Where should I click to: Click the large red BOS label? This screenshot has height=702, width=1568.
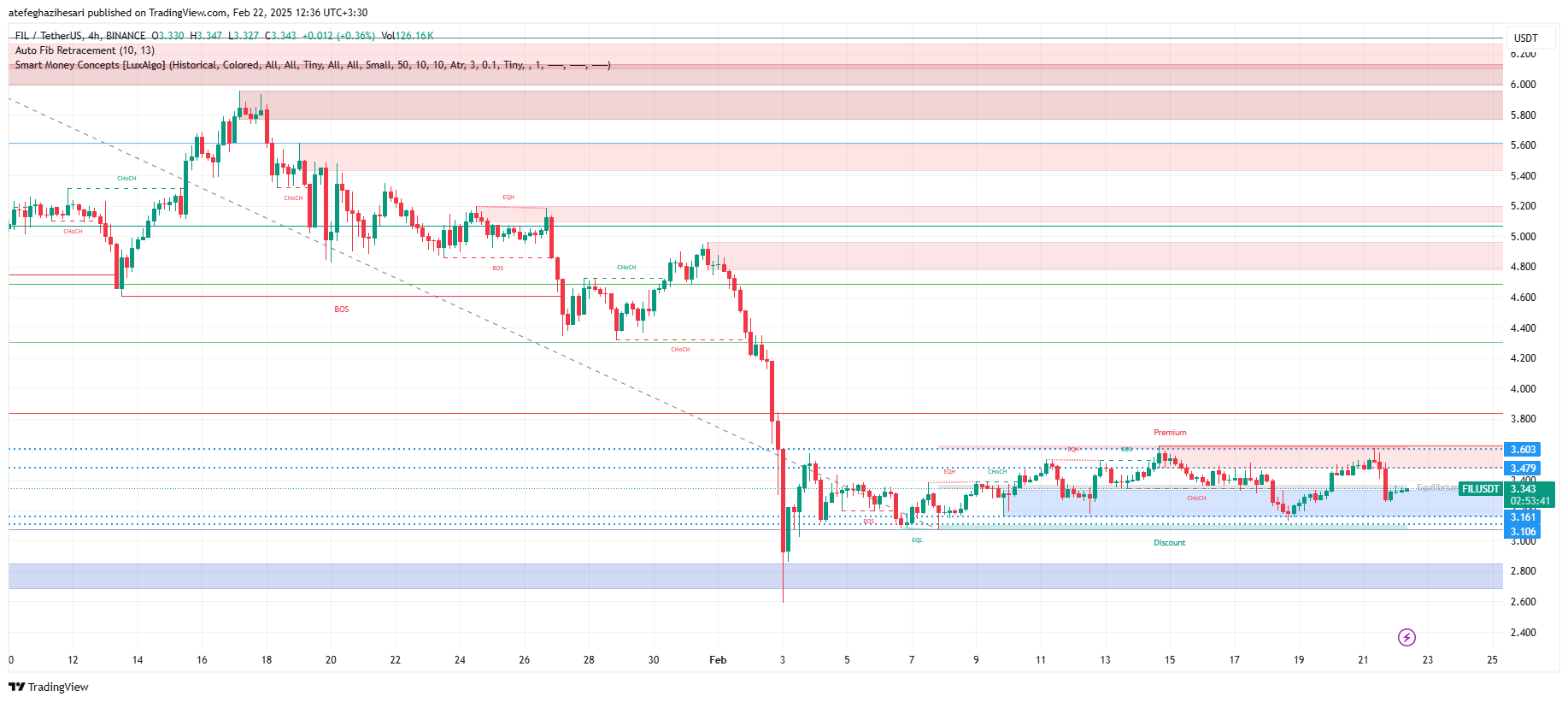coord(342,310)
